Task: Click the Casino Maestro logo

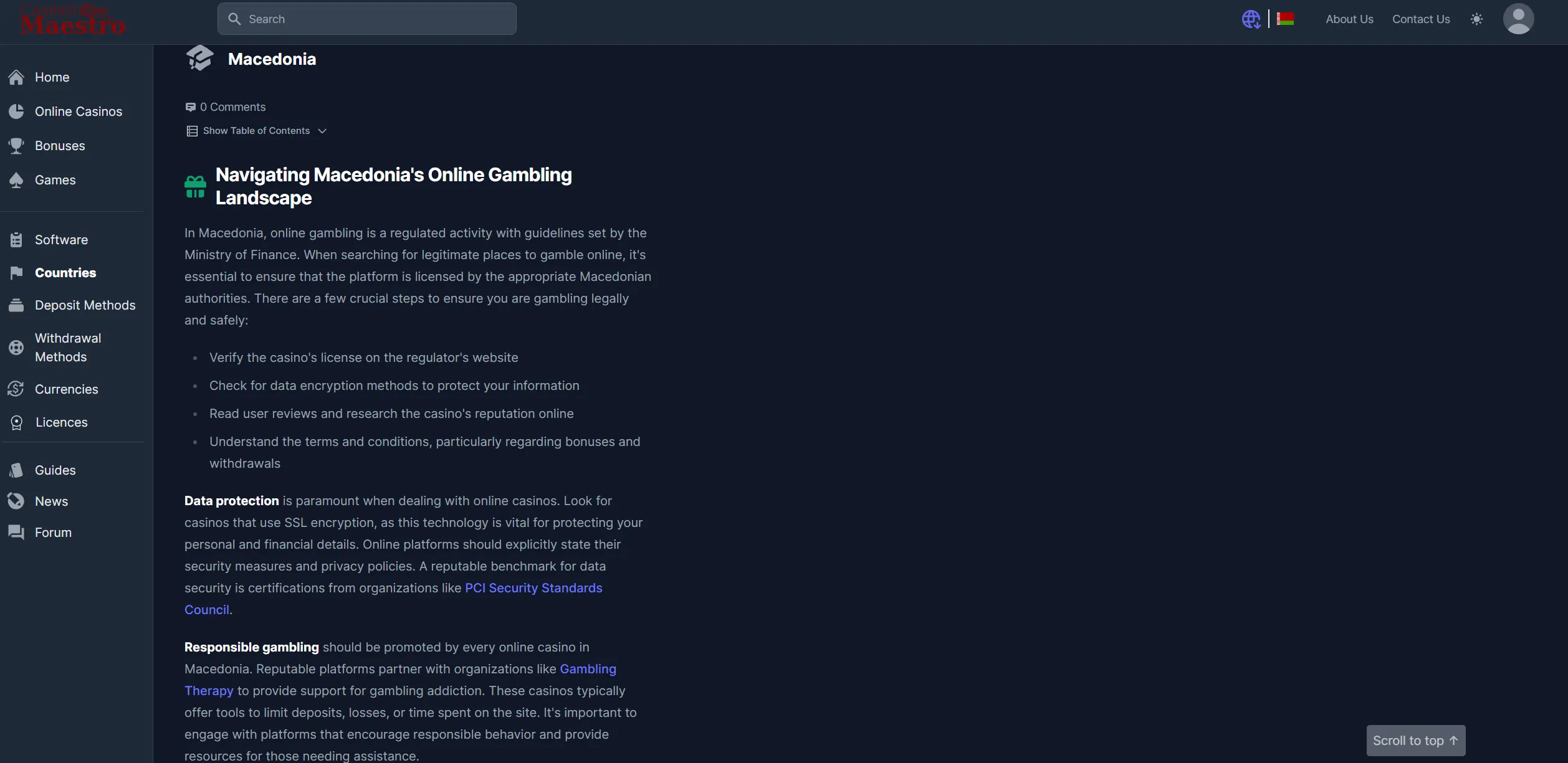Action: [72, 19]
